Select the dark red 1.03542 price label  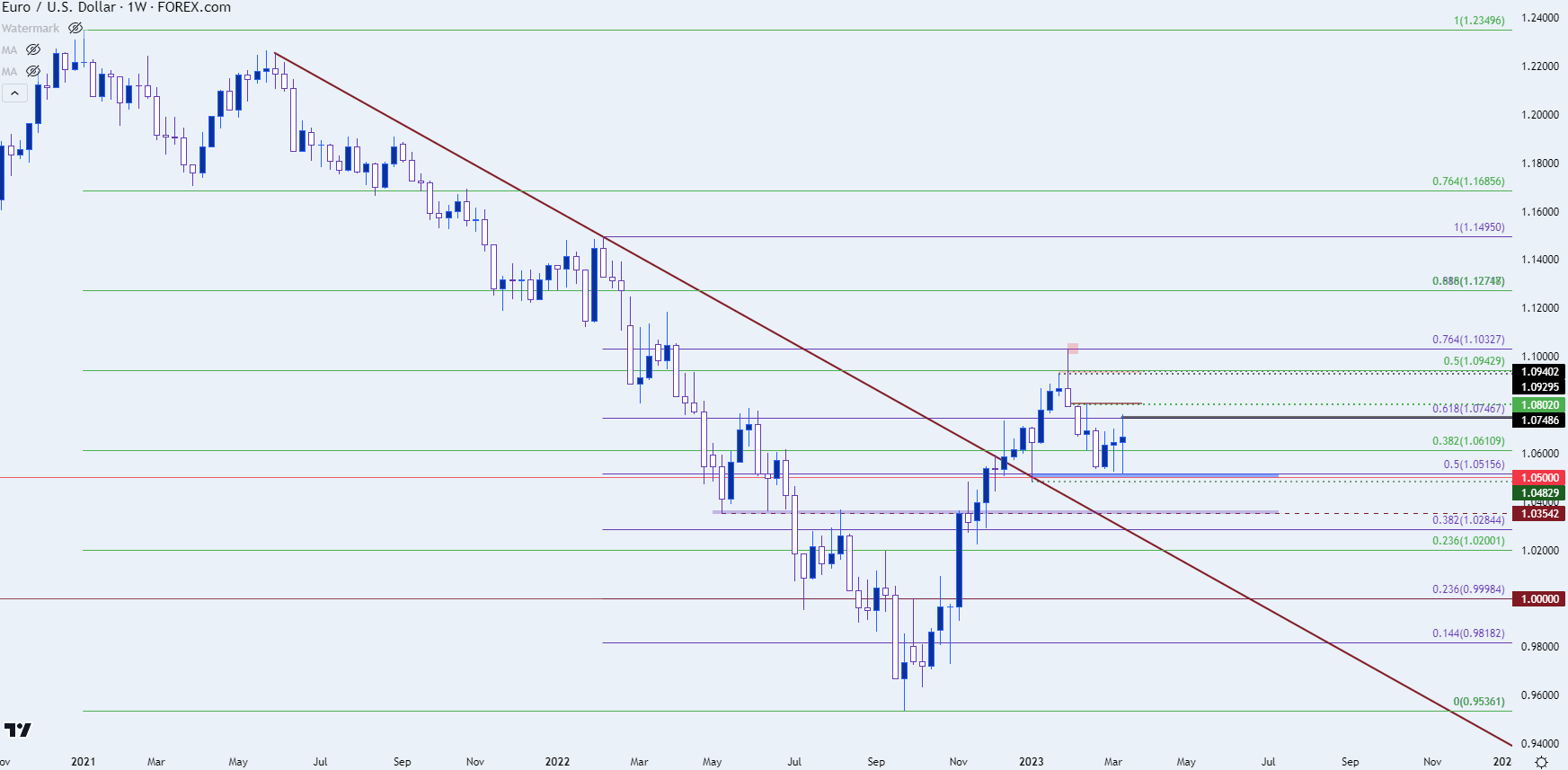[1539, 514]
